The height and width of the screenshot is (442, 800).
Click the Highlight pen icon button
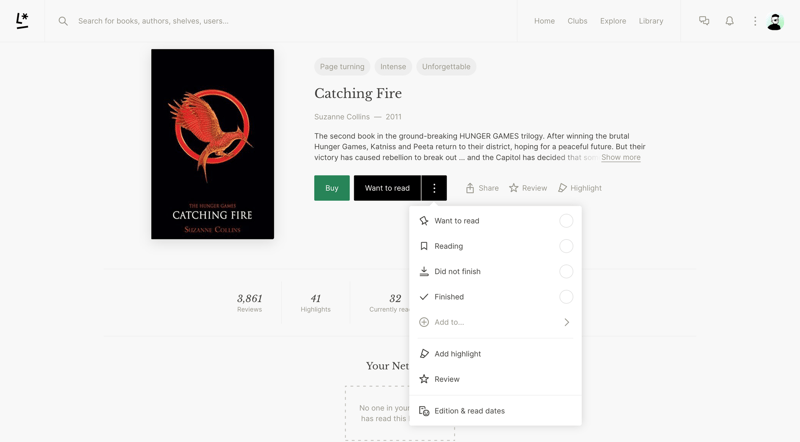580,188
